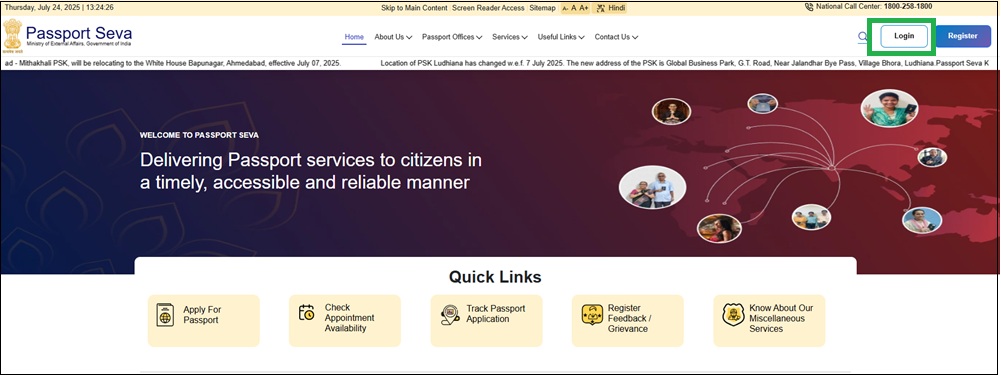Increase font size with A+ control
The width and height of the screenshot is (1001, 377).
(x=583, y=8)
